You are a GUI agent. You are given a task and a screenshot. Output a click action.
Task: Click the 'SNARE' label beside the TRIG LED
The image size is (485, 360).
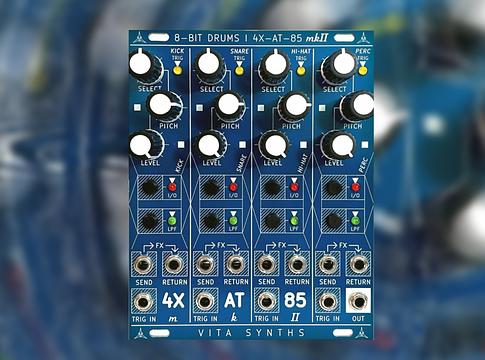[x=240, y=51]
